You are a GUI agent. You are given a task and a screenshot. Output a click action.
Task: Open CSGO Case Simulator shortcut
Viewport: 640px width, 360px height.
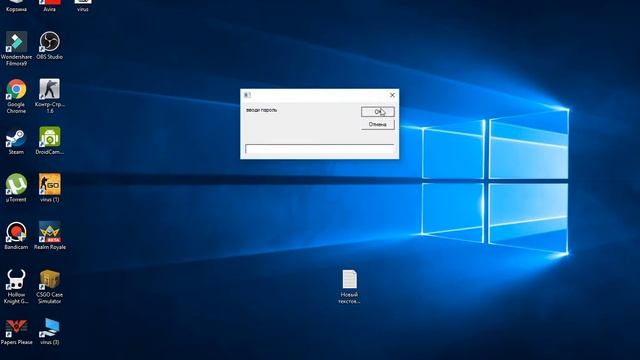(x=49, y=287)
